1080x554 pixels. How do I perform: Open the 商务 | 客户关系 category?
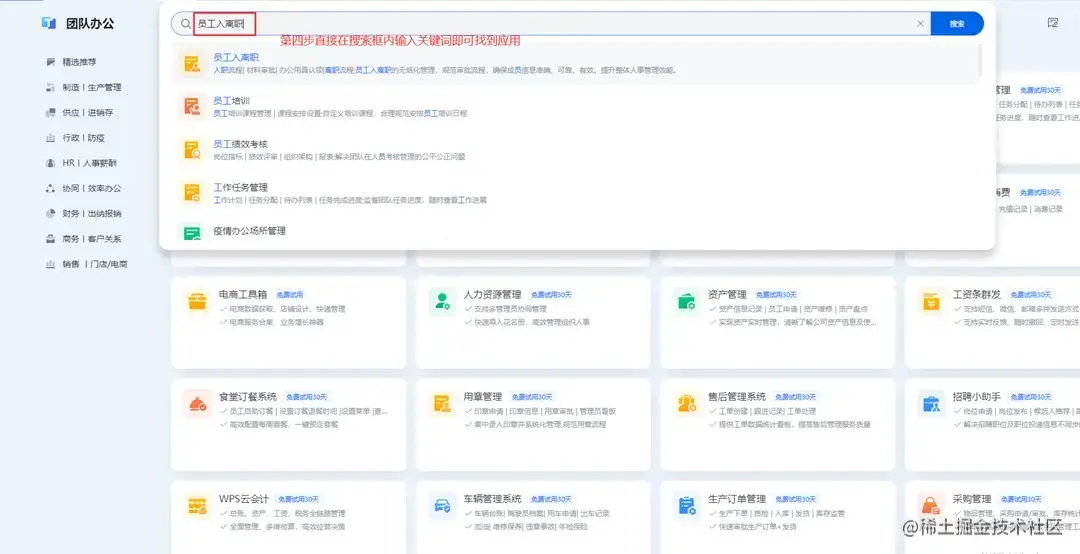(x=92, y=239)
